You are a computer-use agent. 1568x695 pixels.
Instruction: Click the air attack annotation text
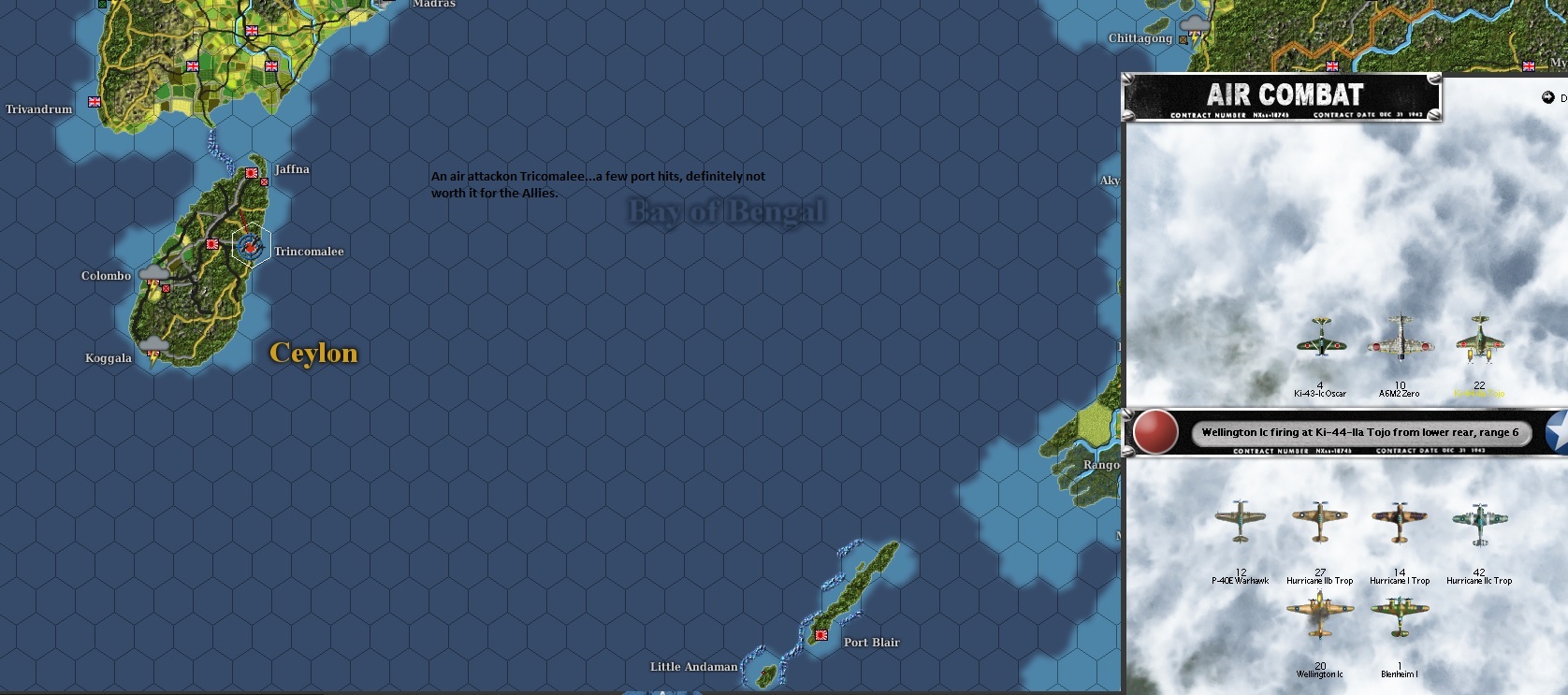[x=598, y=184]
